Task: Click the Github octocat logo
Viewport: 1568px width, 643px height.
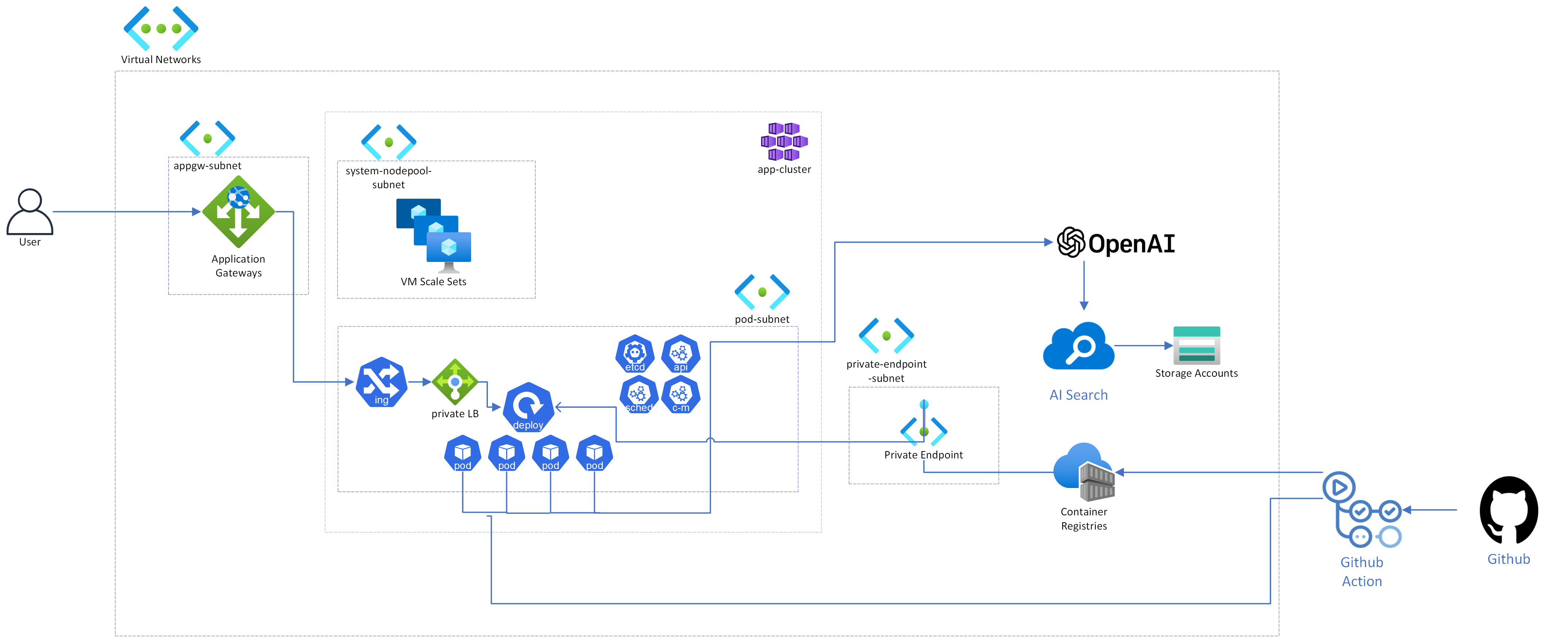Action: [1508, 510]
